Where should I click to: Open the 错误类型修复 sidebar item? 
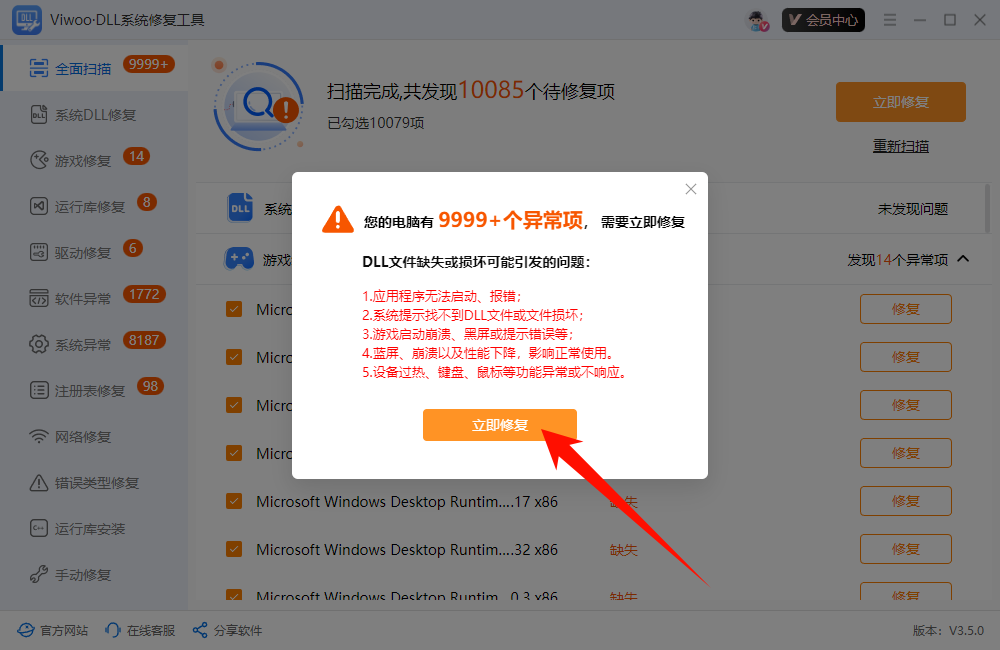(x=97, y=483)
